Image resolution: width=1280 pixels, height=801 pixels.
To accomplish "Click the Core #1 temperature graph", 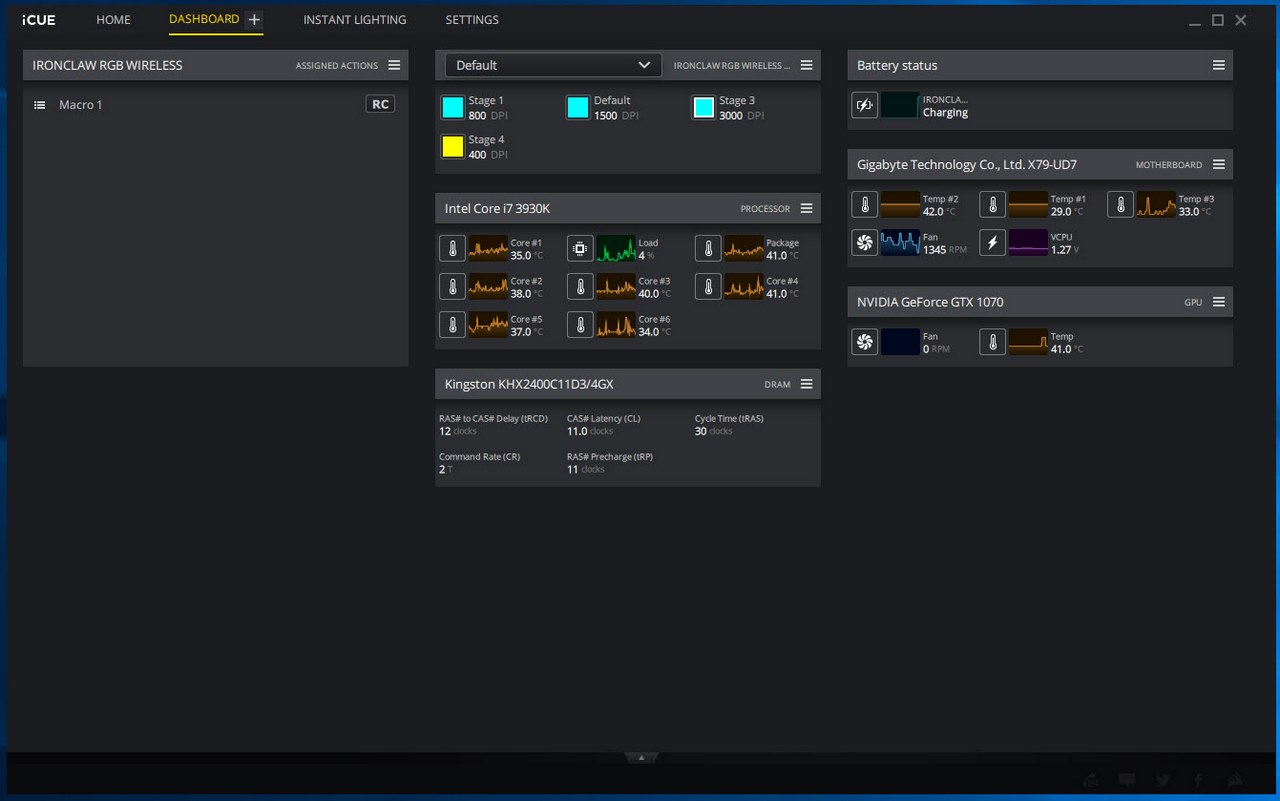I will 488,248.
